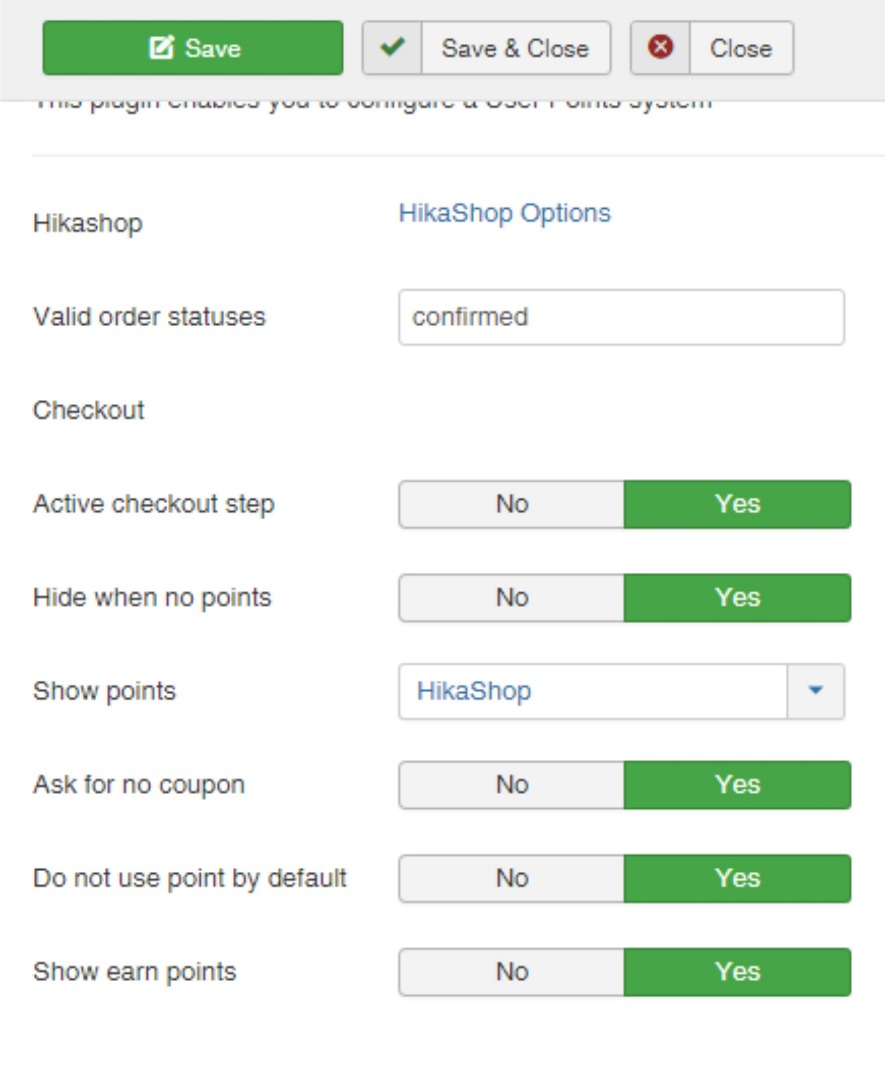Viewport: 885px width, 1080px height.
Task: Open the HikaShop Options link
Action: coord(504,213)
